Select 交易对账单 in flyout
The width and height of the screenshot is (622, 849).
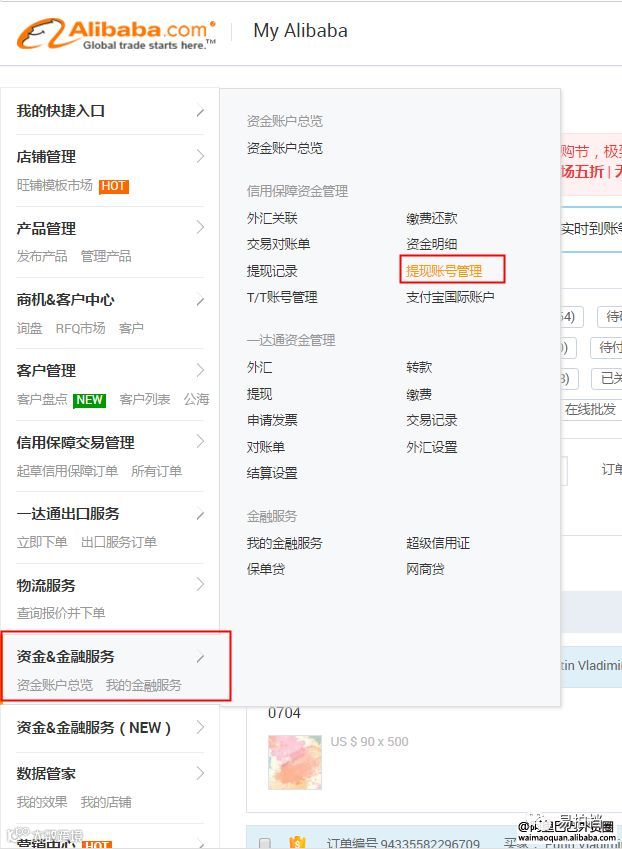[278, 244]
